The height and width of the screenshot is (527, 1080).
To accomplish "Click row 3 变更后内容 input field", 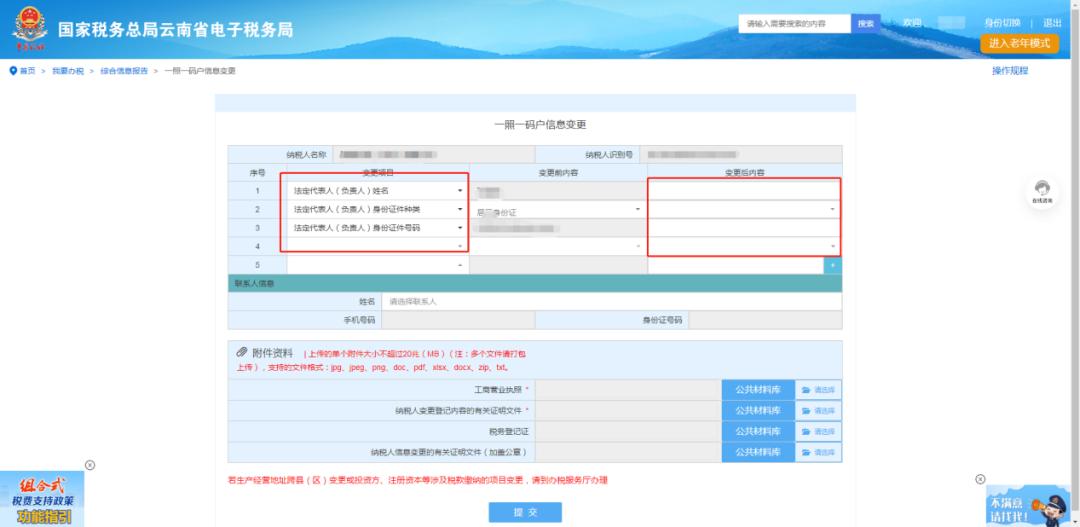I will point(745,227).
